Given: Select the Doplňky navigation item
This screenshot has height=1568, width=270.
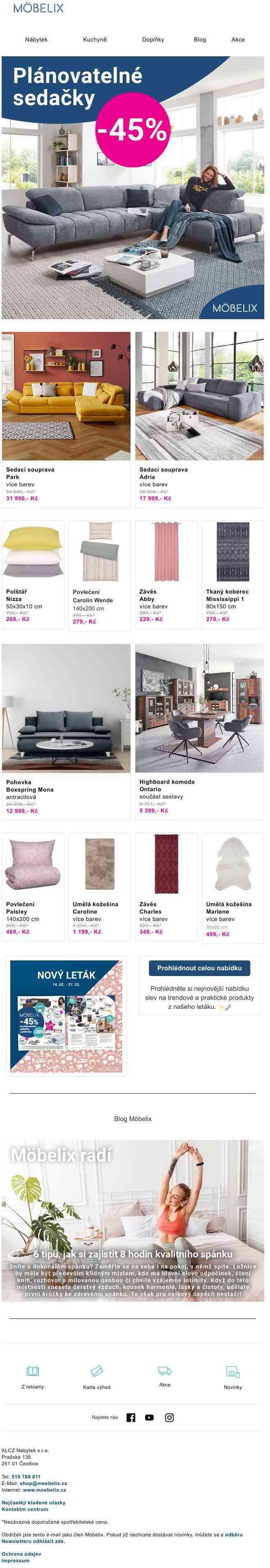Looking at the screenshot, I should (153, 39).
